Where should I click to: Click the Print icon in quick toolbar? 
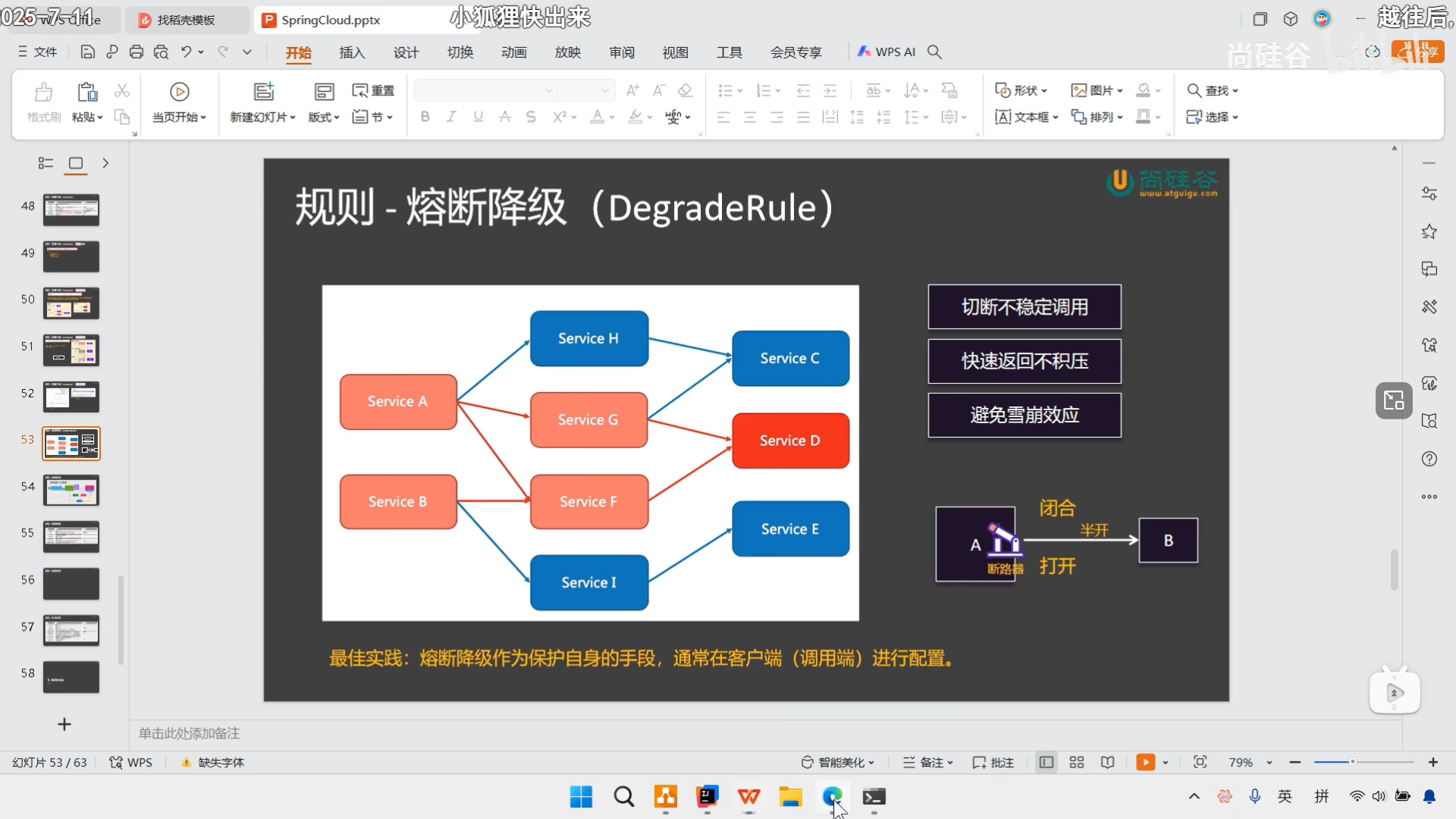click(136, 52)
